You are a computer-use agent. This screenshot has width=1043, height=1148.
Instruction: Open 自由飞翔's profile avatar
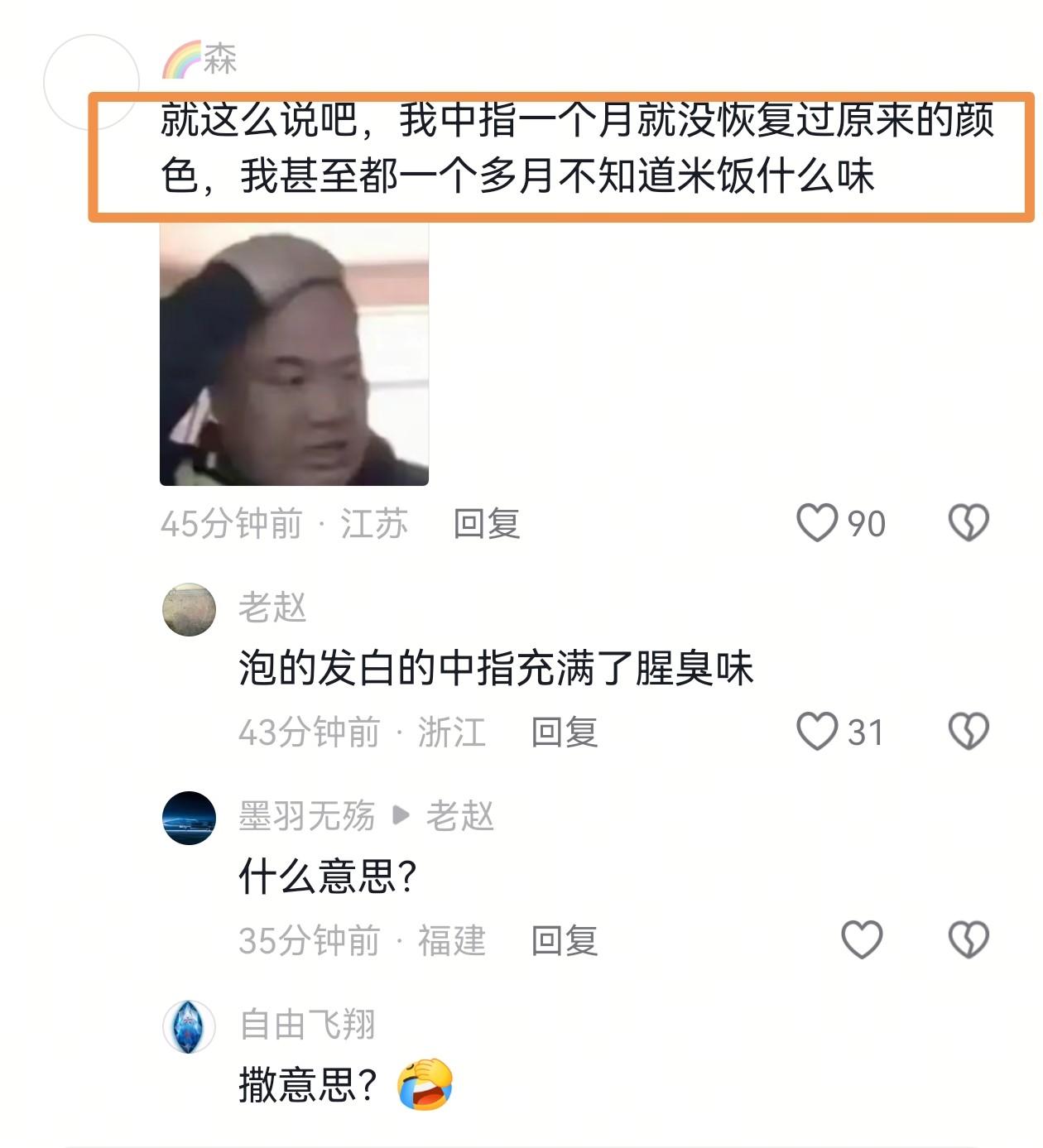click(189, 1026)
